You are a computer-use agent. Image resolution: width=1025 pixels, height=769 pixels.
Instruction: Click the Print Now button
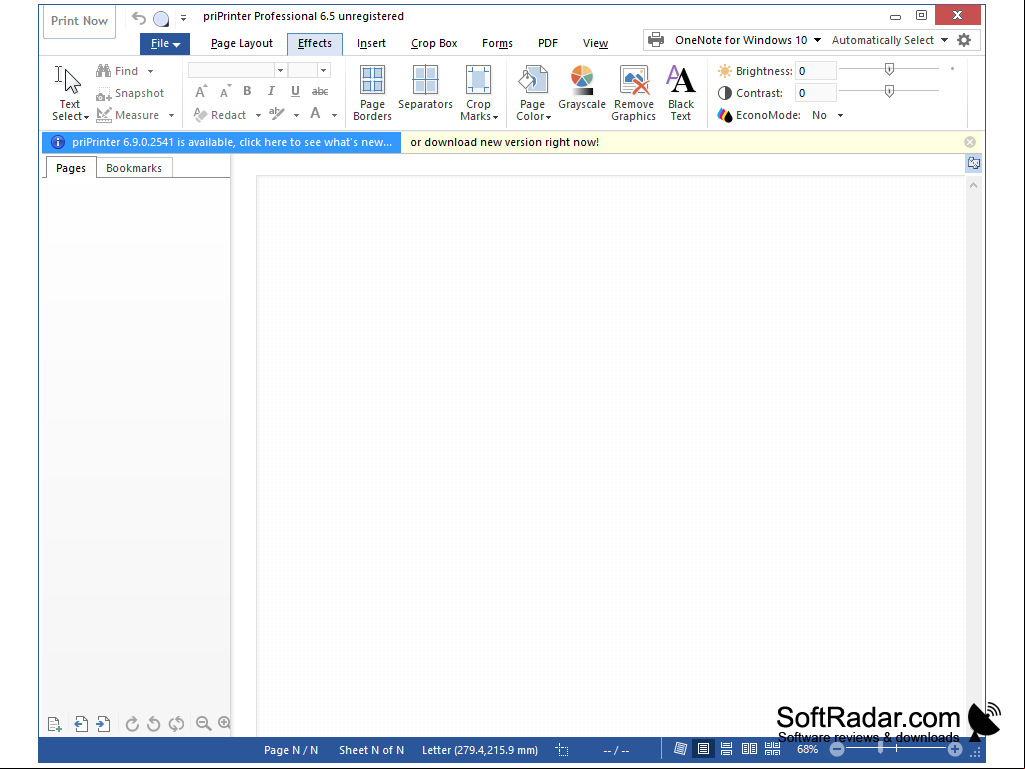[80, 21]
